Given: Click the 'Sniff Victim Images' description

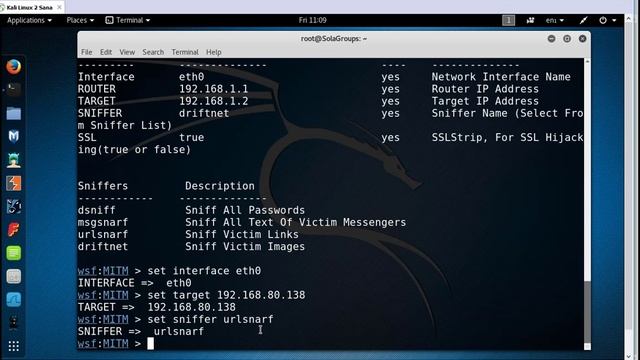Looking at the screenshot, I should pyautogui.click(x=245, y=247).
